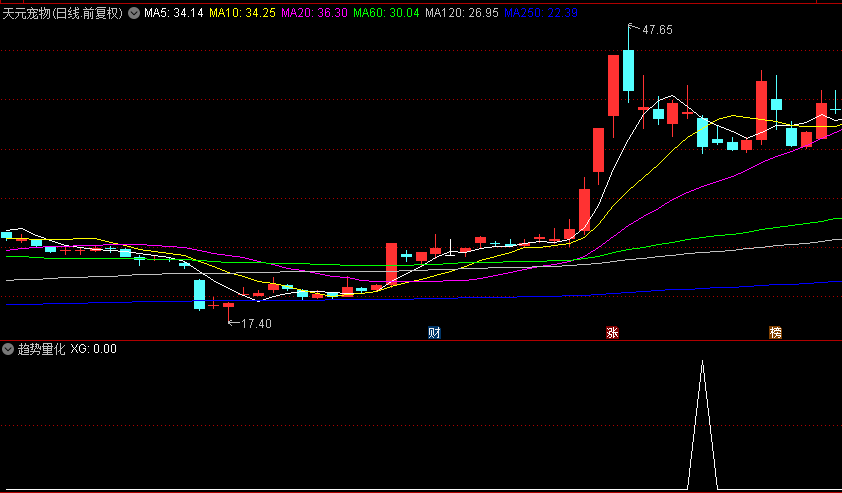Click the 趋势量化 indicator name
The height and width of the screenshot is (493, 842).
pyautogui.click(x=41, y=349)
